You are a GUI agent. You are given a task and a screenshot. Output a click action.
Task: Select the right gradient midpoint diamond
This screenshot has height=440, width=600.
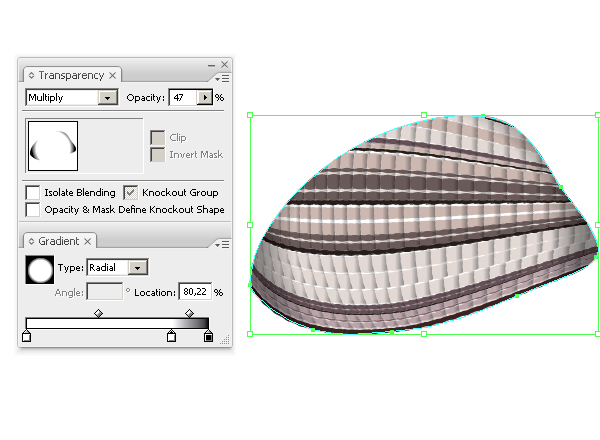(x=189, y=313)
